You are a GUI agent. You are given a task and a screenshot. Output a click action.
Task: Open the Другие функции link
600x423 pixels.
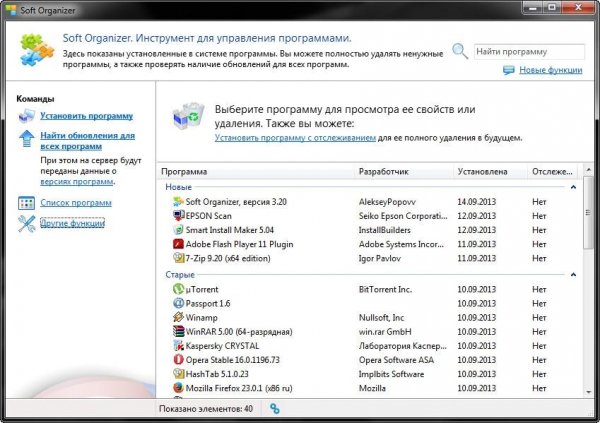(72, 223)
